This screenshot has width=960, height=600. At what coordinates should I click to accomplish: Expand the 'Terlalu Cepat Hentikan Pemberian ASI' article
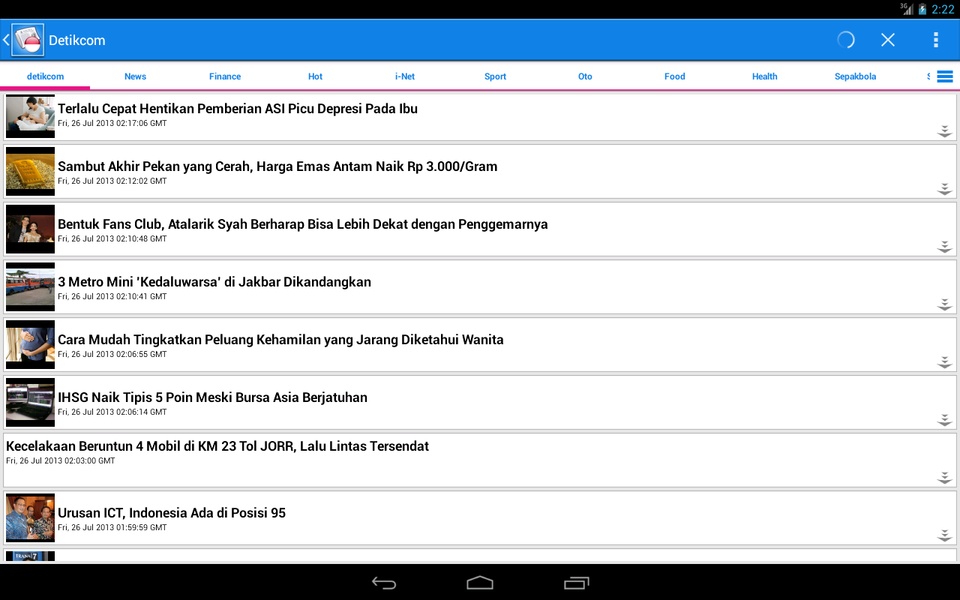(945, 131)
